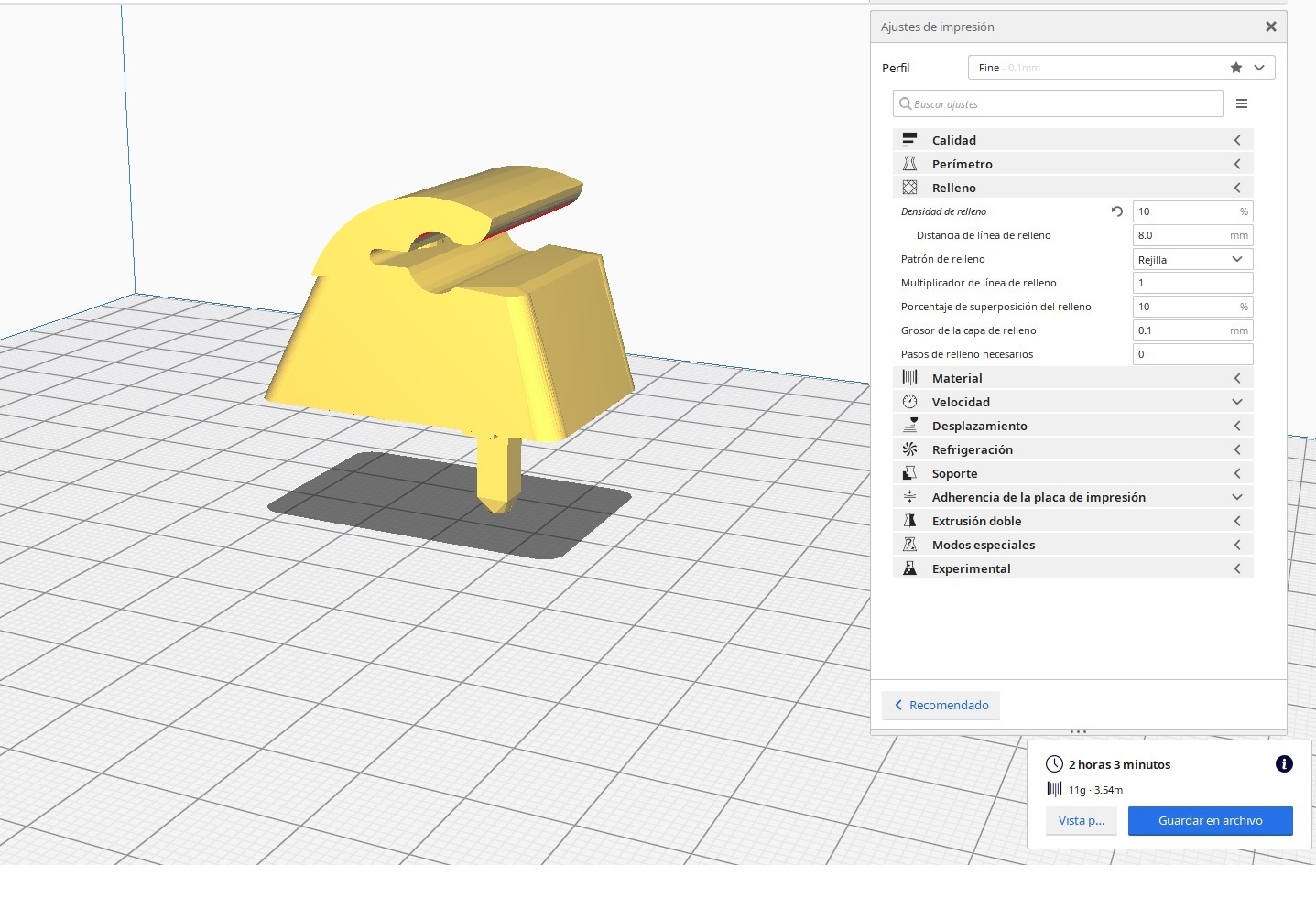Click the Soporte category icon
This screenshot has width=1316, height=908.
coord(909,473)
